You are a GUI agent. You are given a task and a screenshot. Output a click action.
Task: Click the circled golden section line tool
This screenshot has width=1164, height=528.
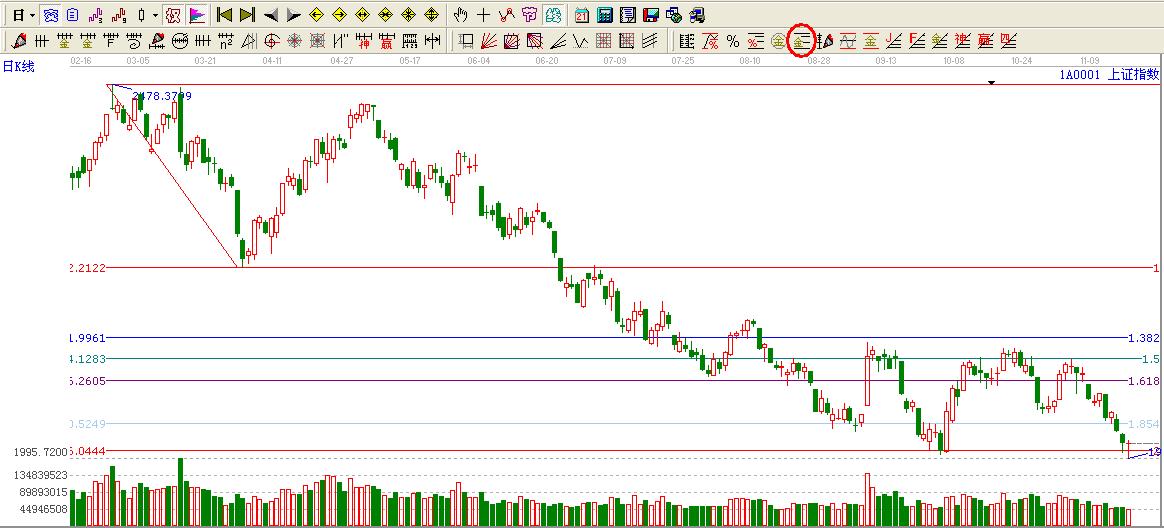[800, 41]
